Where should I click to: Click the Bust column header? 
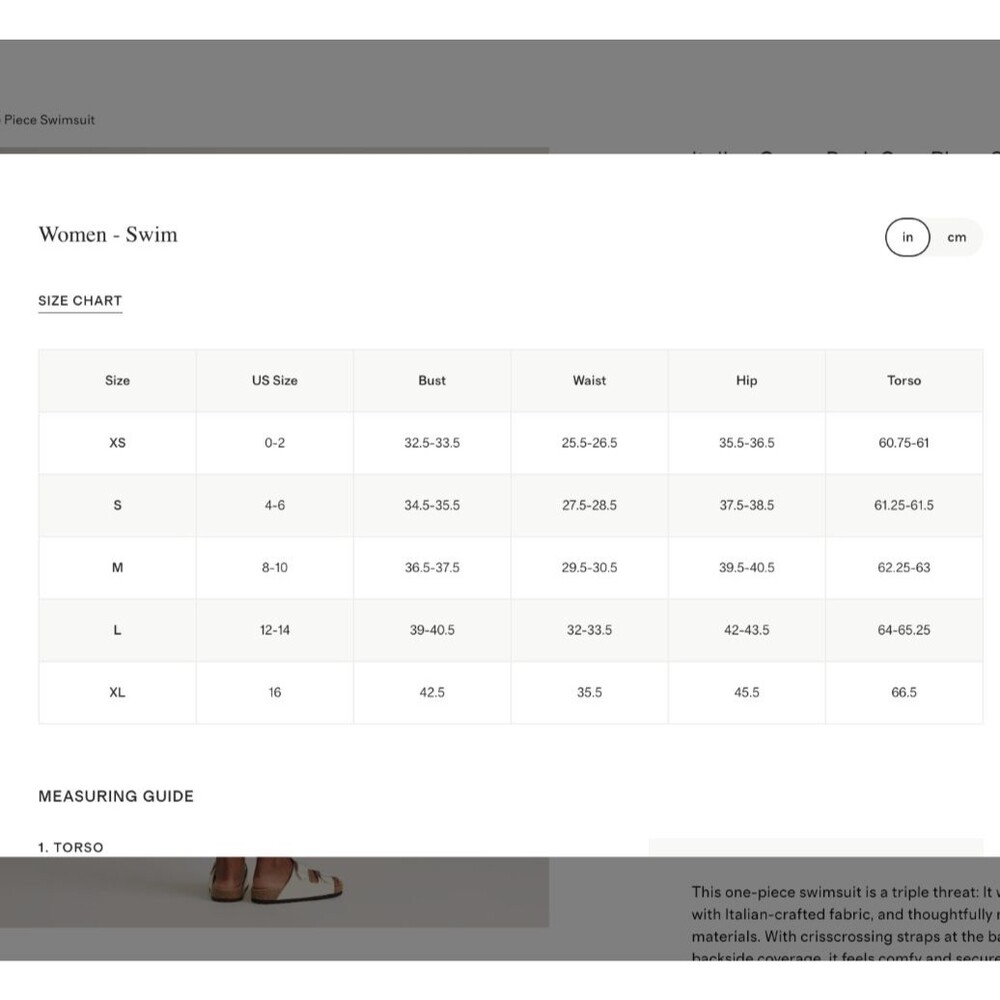[x=432, y=381]
